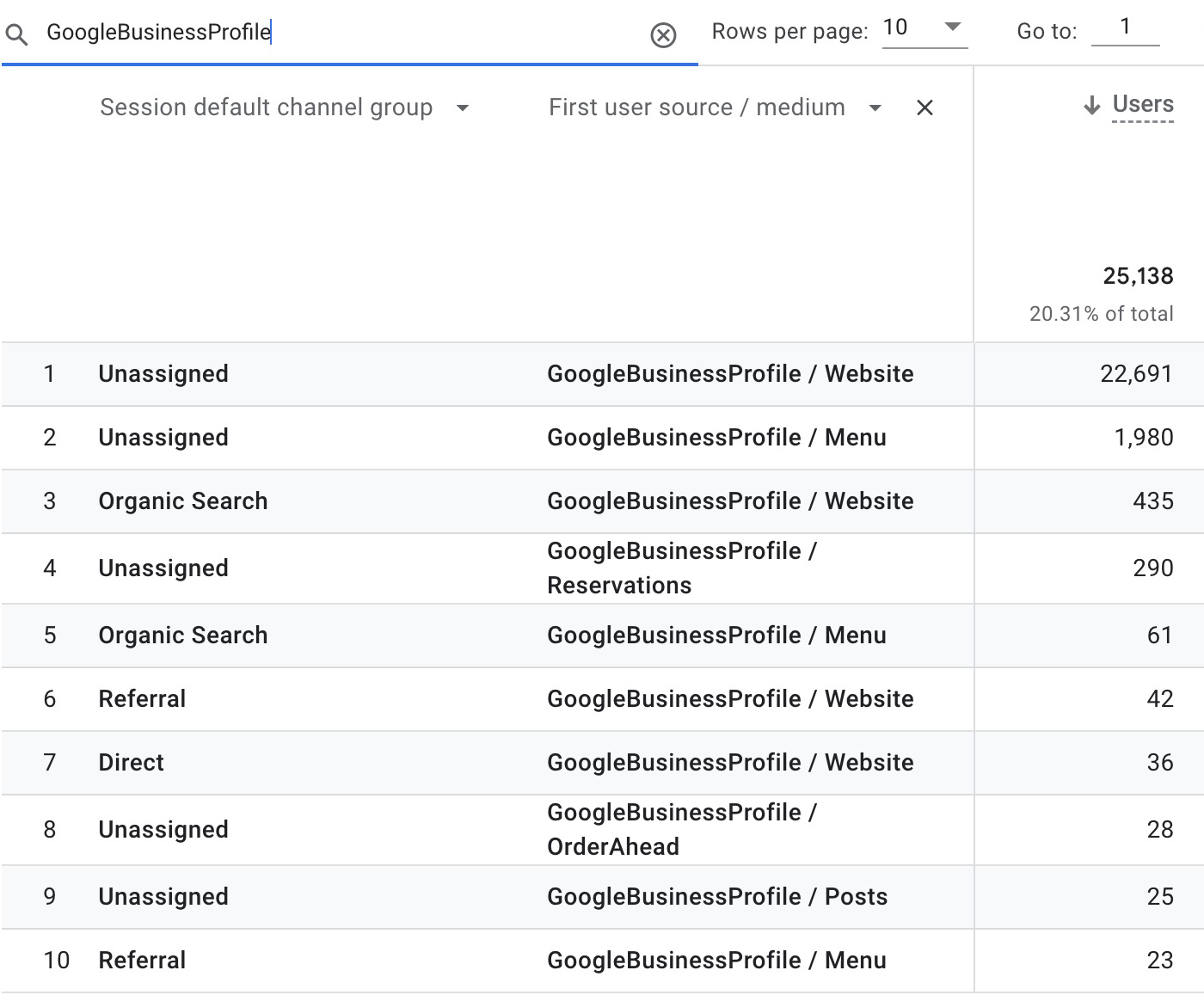1204x995 pixels.
Task: Click GoogleBusinessProfile / Menu in row 10
Action: pyautogui.click(x=716, y=961)
